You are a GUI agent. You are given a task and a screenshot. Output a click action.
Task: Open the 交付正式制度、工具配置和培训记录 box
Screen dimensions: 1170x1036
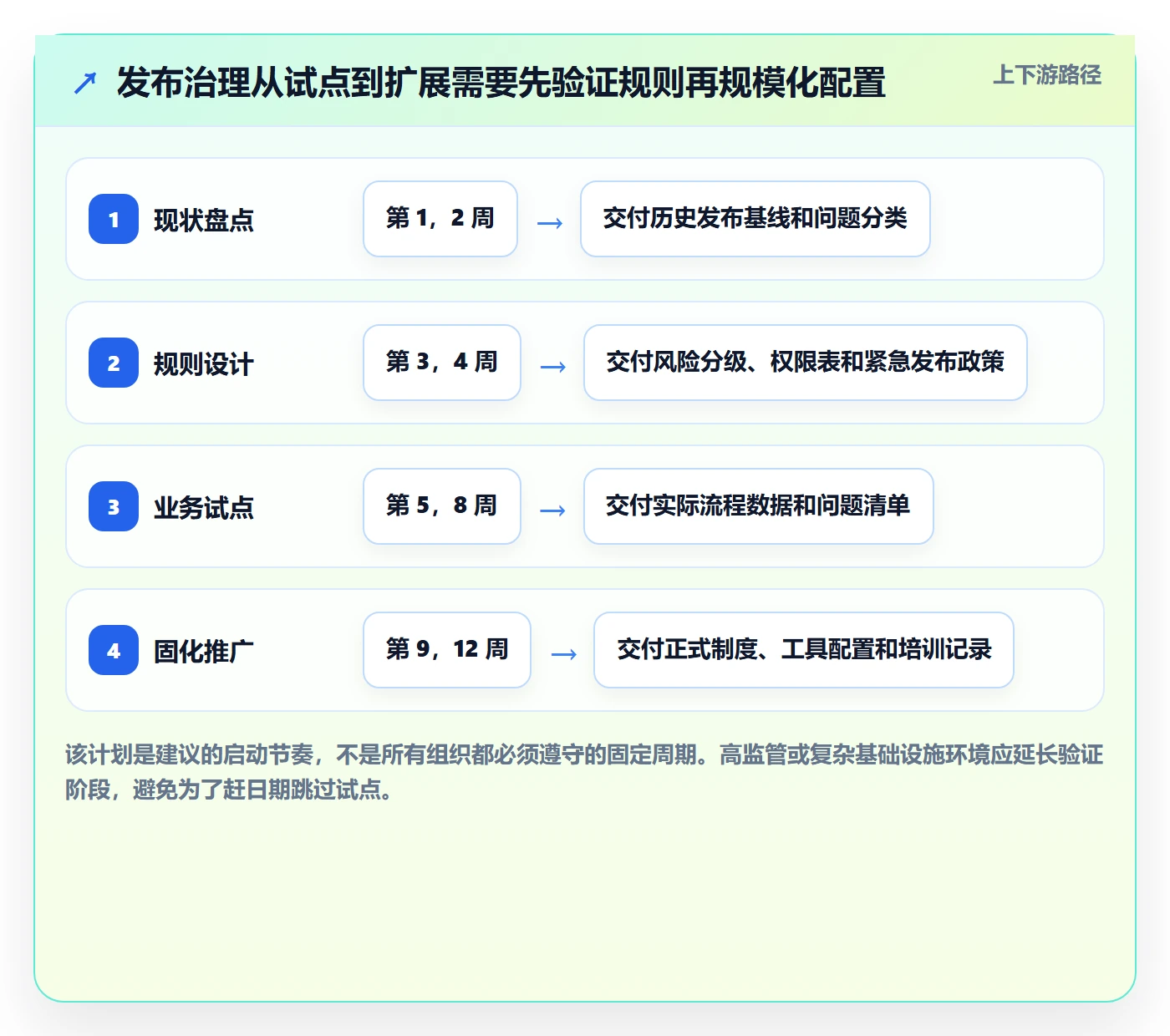[x=804, y=650]
